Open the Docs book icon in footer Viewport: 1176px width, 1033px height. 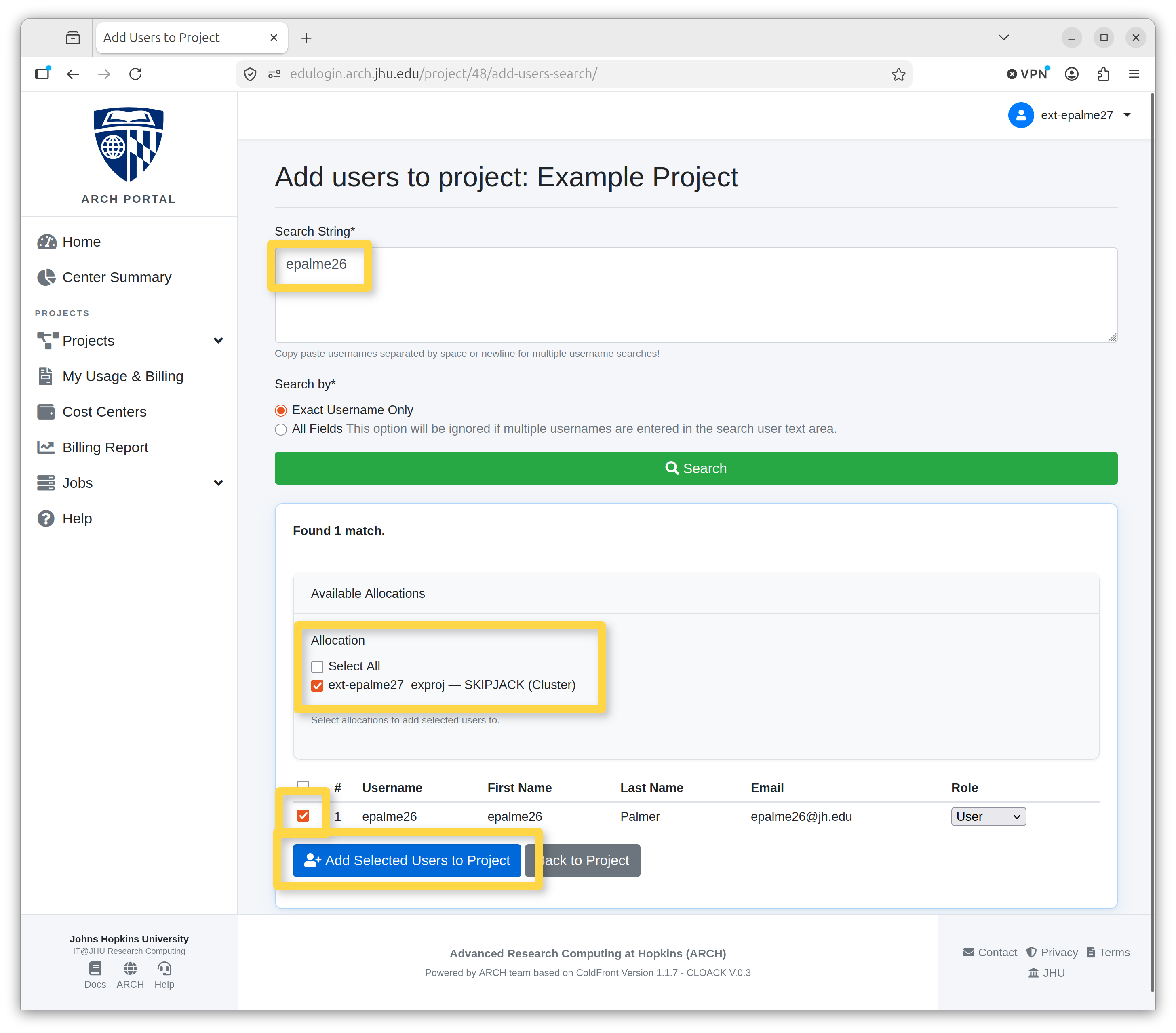[x=95, y=969]
